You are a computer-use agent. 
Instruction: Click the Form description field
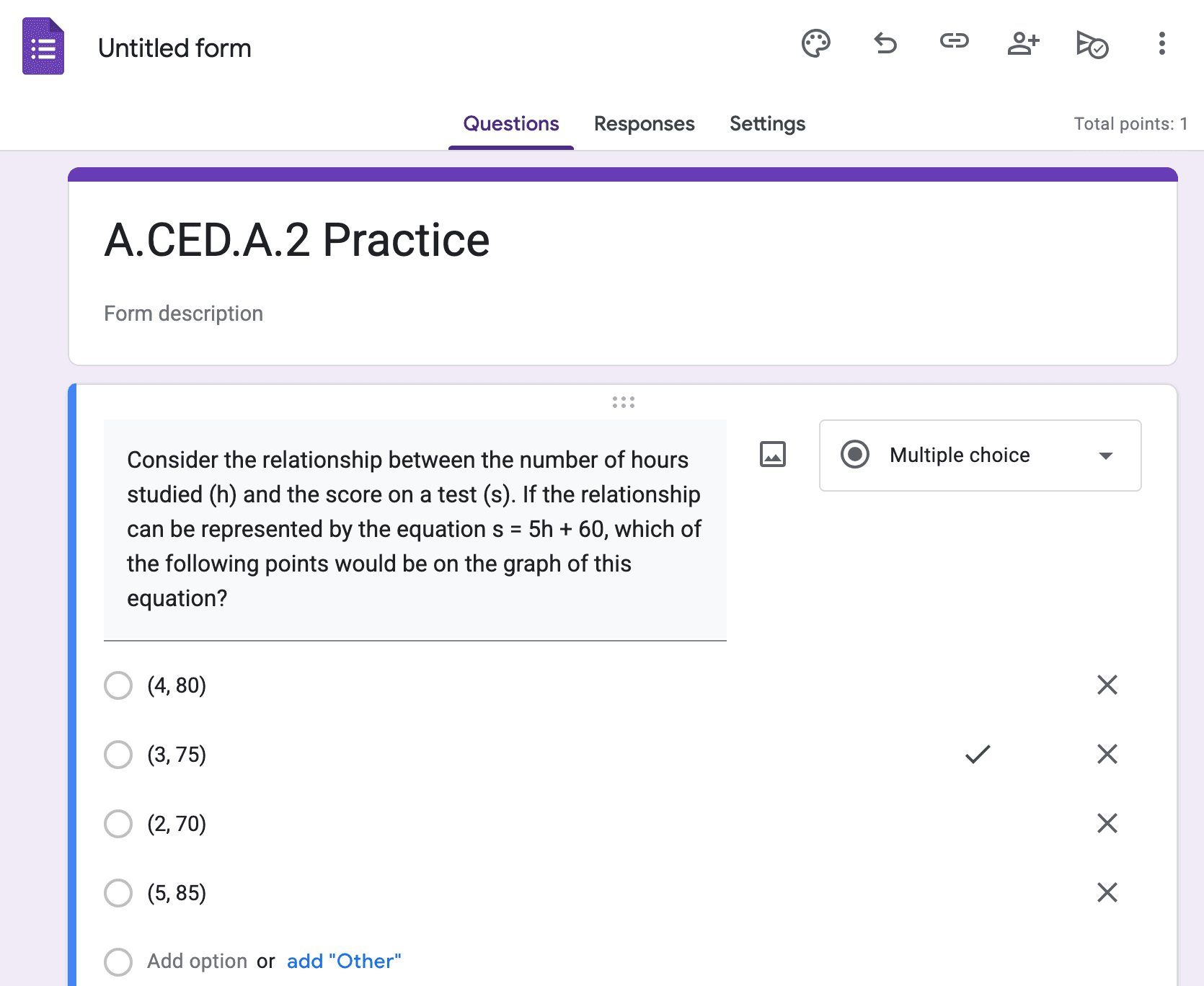tap(183, 314)
